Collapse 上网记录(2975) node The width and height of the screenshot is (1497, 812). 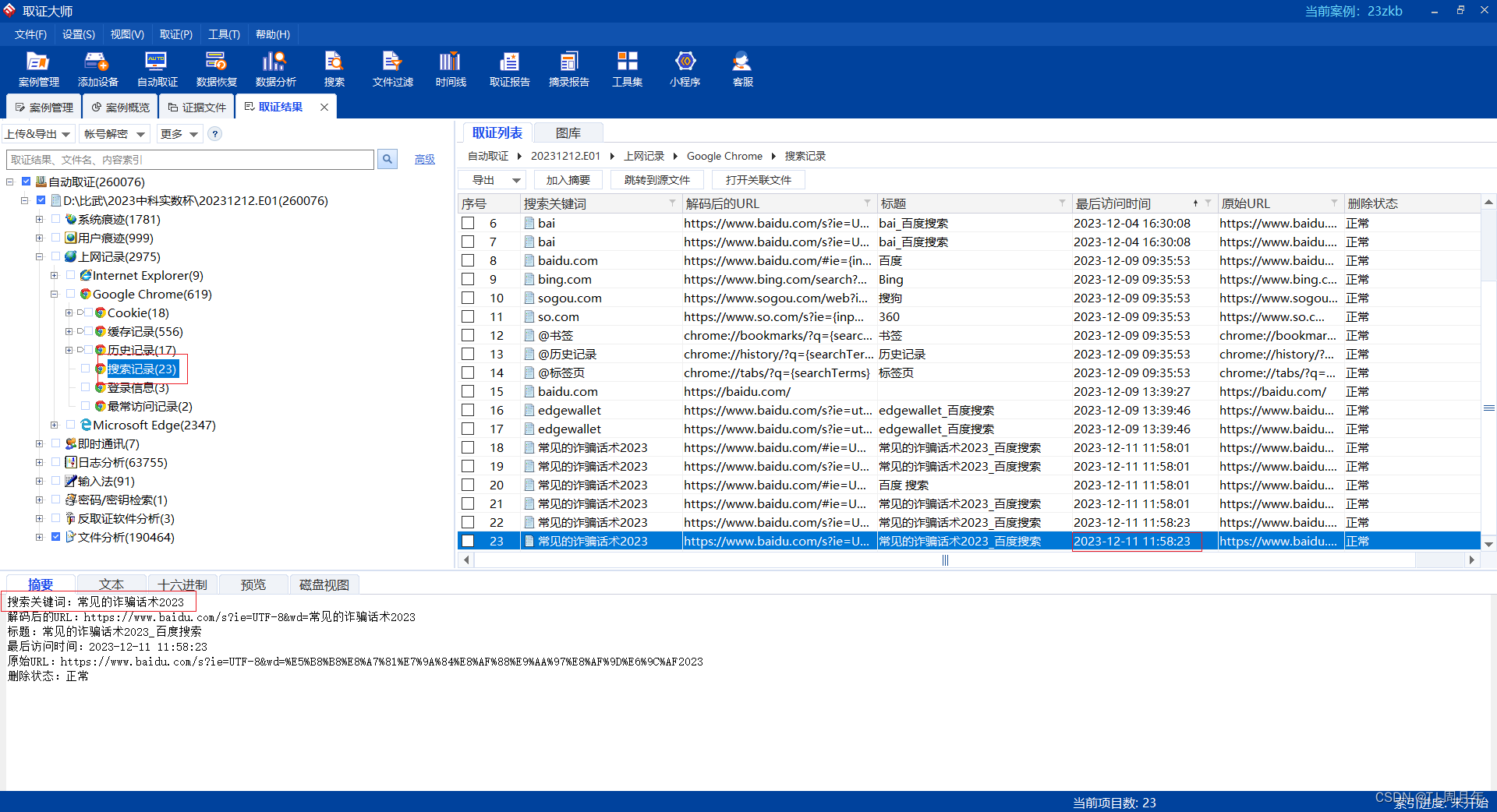point(39,257)
